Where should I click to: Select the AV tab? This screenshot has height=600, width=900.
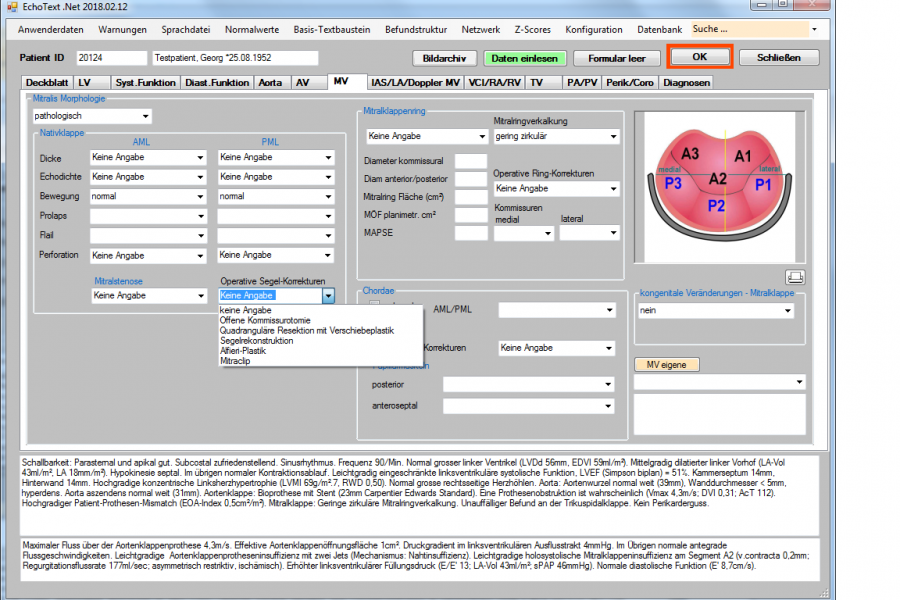tap(309, 83)
